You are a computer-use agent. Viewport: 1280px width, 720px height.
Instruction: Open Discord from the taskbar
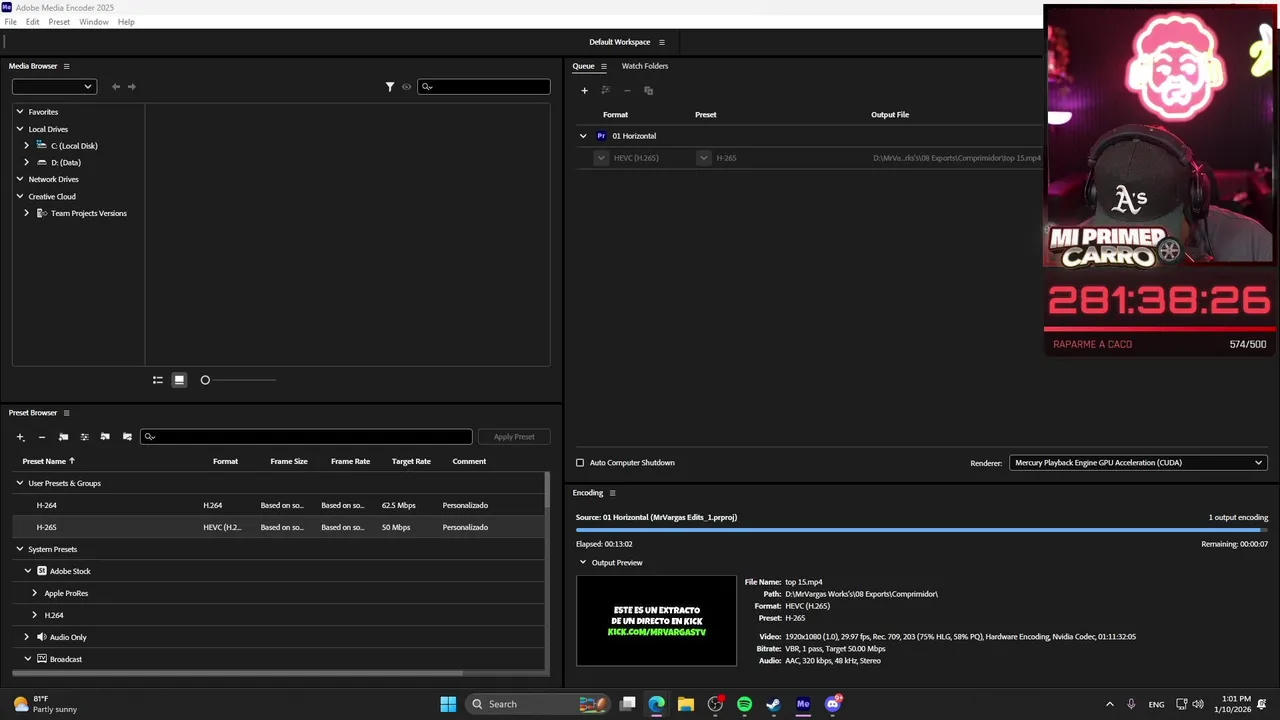[832, 704]
